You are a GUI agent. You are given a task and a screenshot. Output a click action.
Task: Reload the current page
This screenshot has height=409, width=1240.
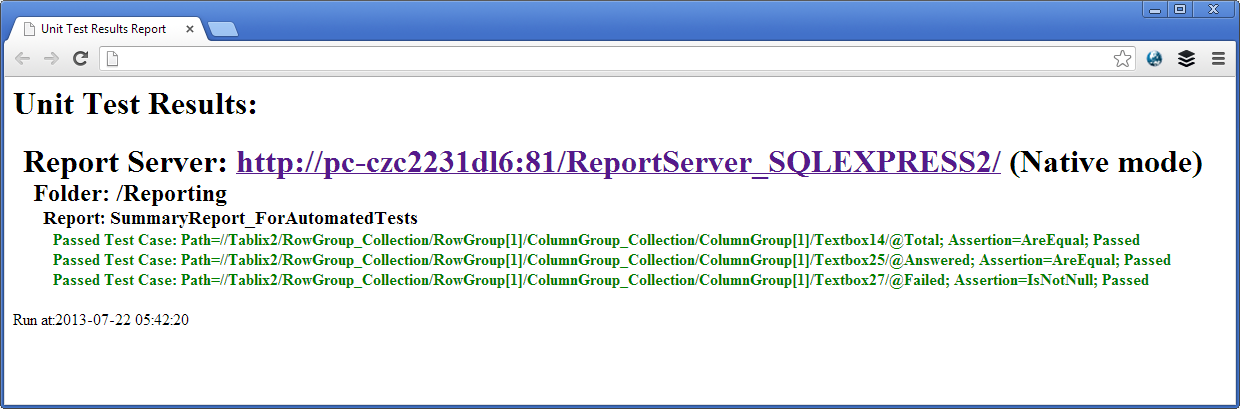pos(81,59)
